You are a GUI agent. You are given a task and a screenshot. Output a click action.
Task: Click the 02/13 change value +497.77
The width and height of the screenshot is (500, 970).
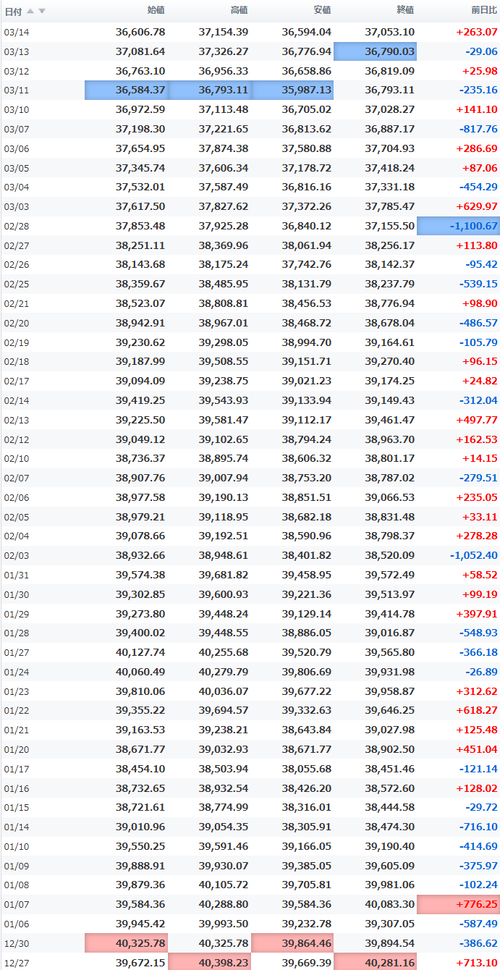tap(476, 420)
